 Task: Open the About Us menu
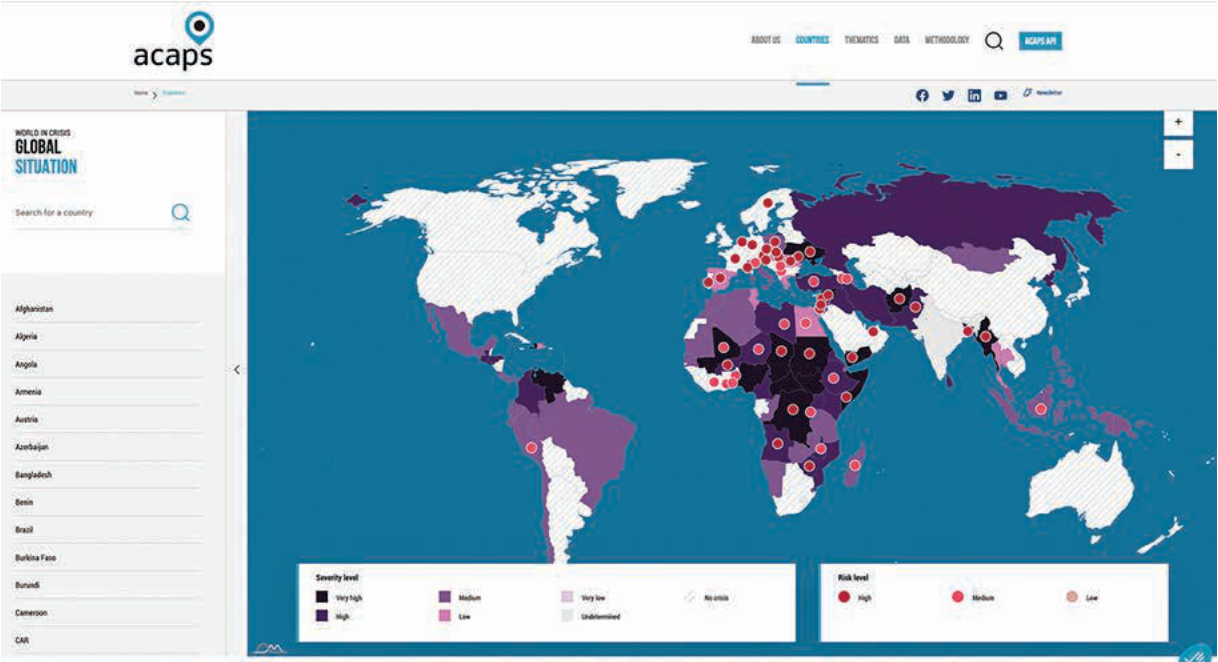pos(765,40)
